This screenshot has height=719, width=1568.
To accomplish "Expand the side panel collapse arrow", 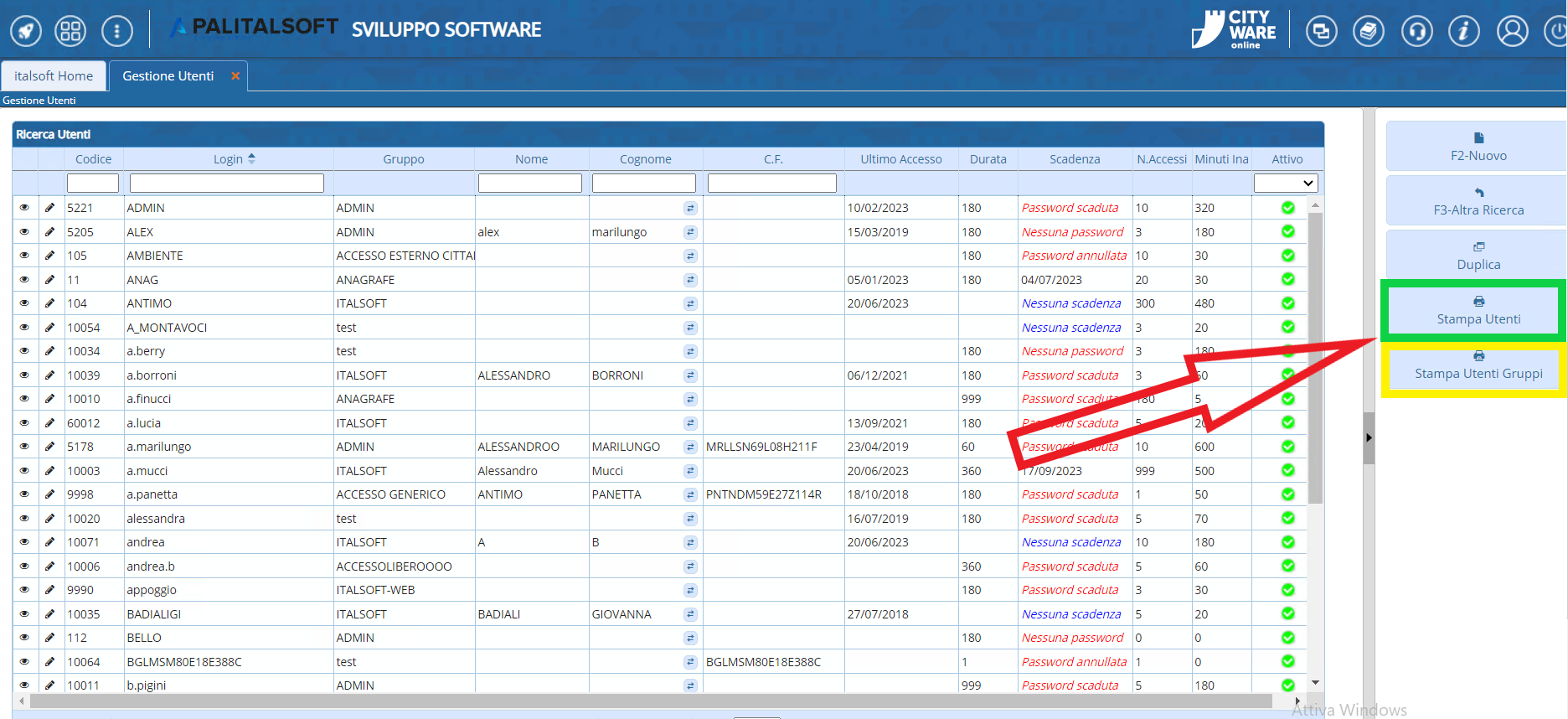I will tap(1369, 437).
